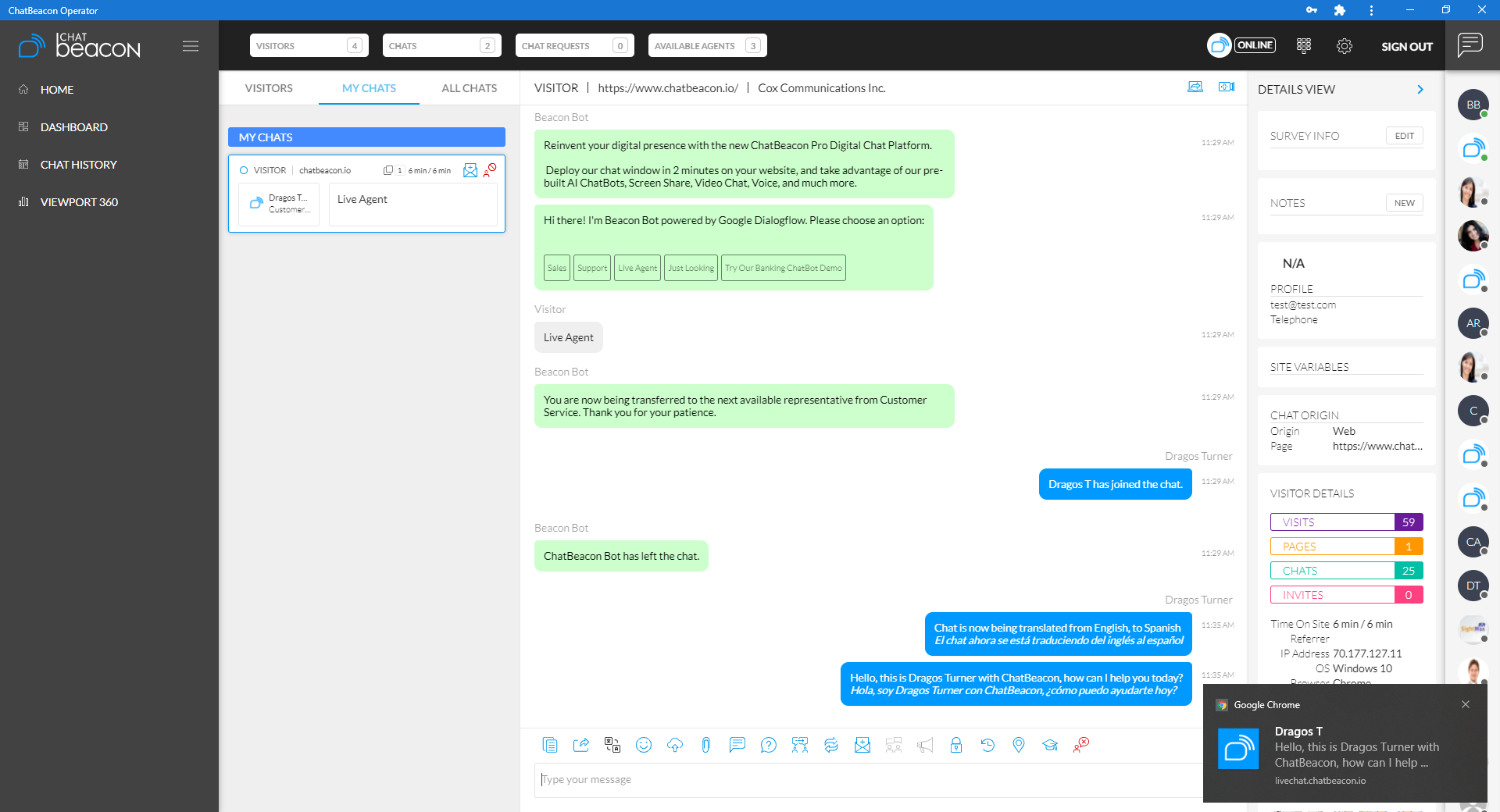Open the Live Agent message preview on chat card

[412, 205]
